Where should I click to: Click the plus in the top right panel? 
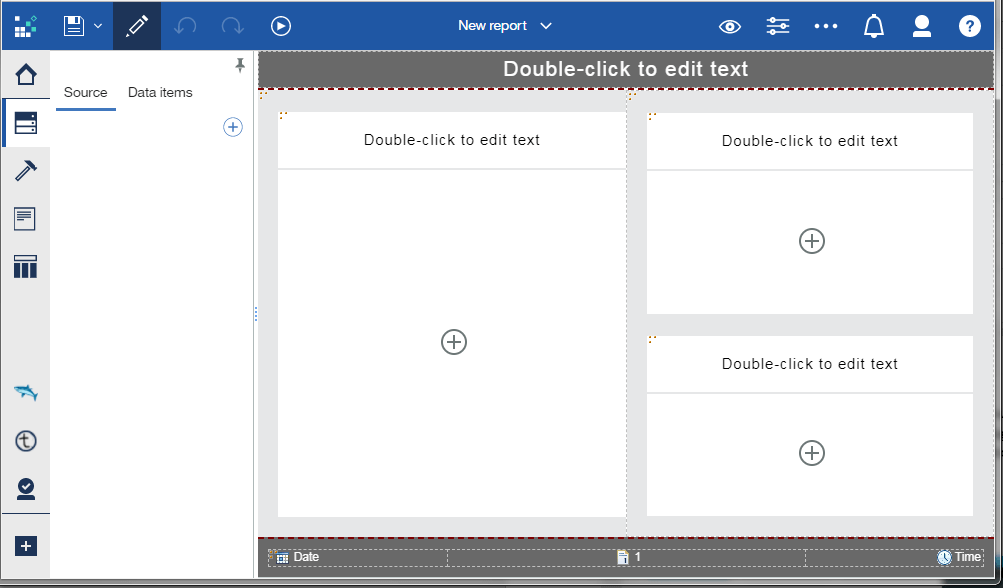click(x=812, y=241)
